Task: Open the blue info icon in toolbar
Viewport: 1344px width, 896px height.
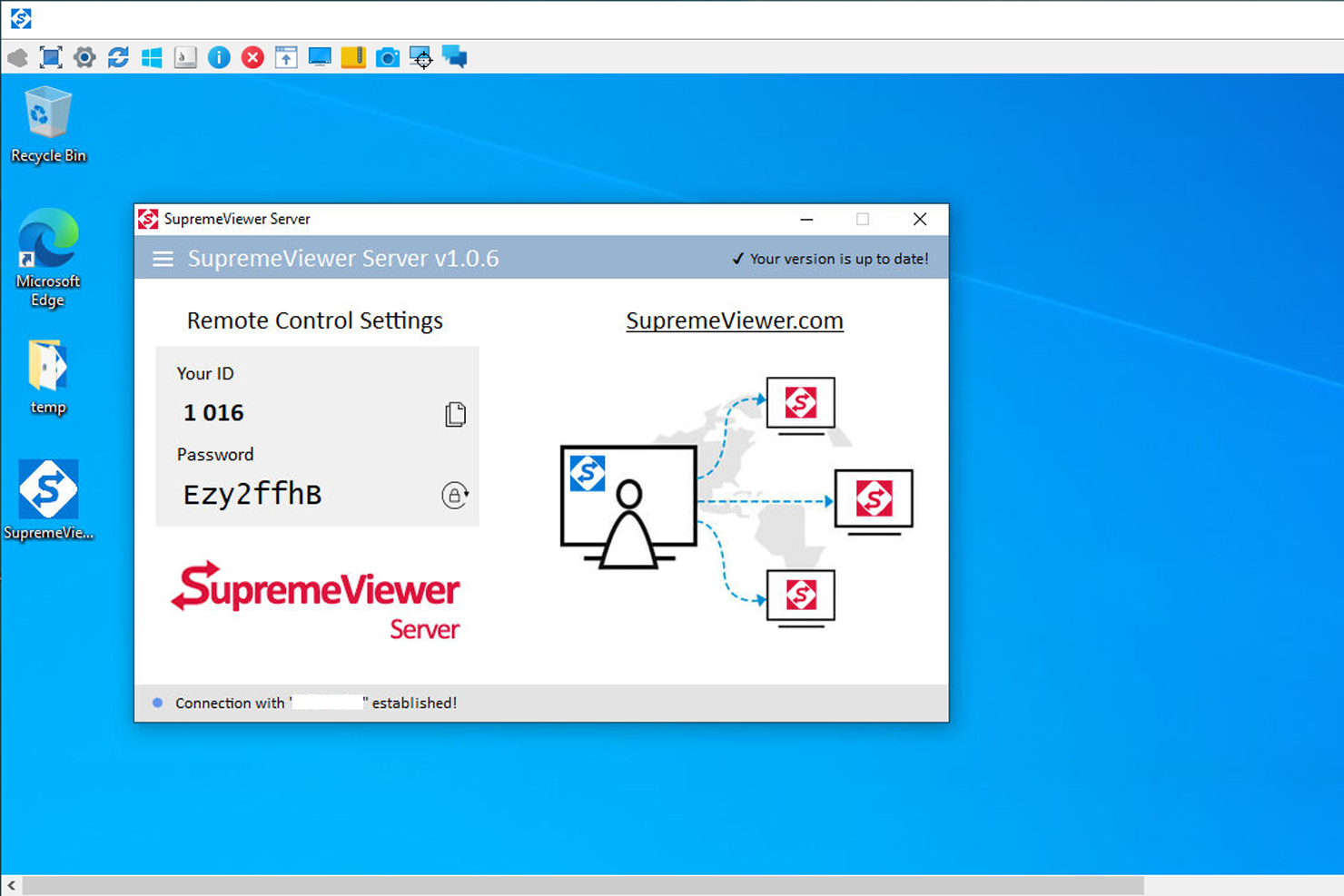Action: (219, 58)
